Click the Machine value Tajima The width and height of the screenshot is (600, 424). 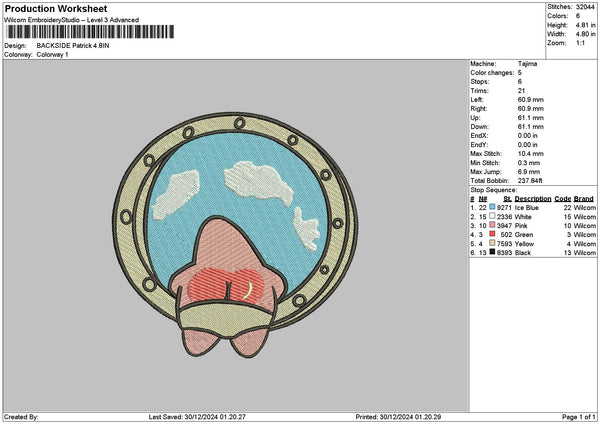[x=527, y=64]
